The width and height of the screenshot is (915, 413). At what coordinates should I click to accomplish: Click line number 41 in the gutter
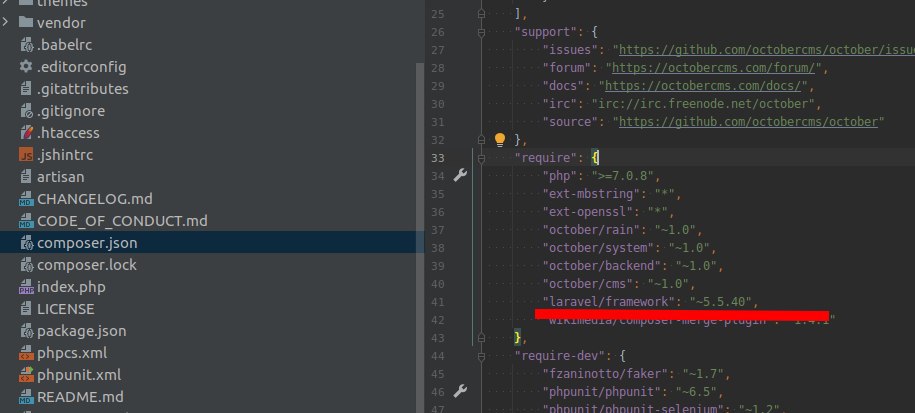tap(438, 302)
